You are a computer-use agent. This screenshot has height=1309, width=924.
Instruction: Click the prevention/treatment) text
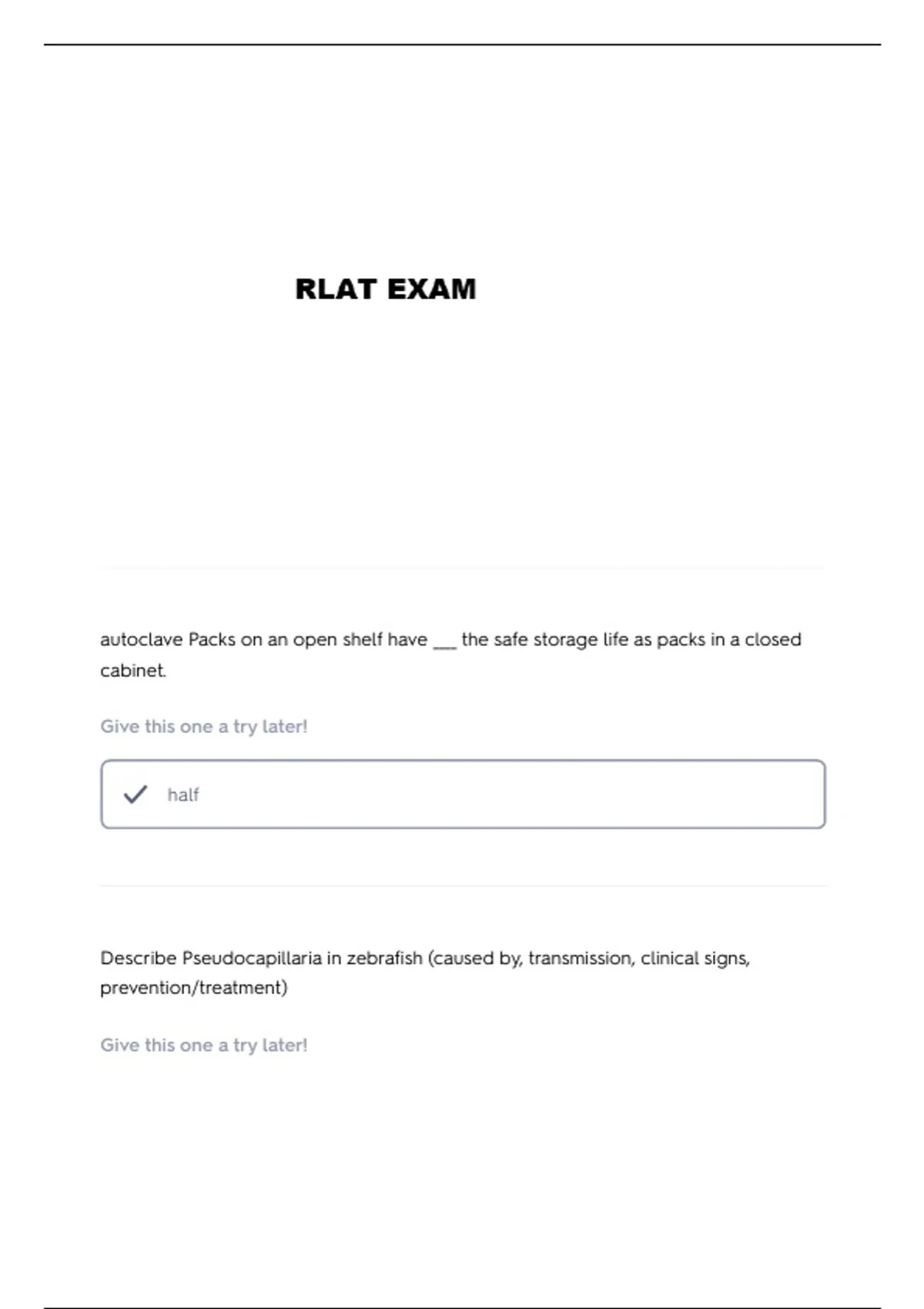(x=194, y=988)
